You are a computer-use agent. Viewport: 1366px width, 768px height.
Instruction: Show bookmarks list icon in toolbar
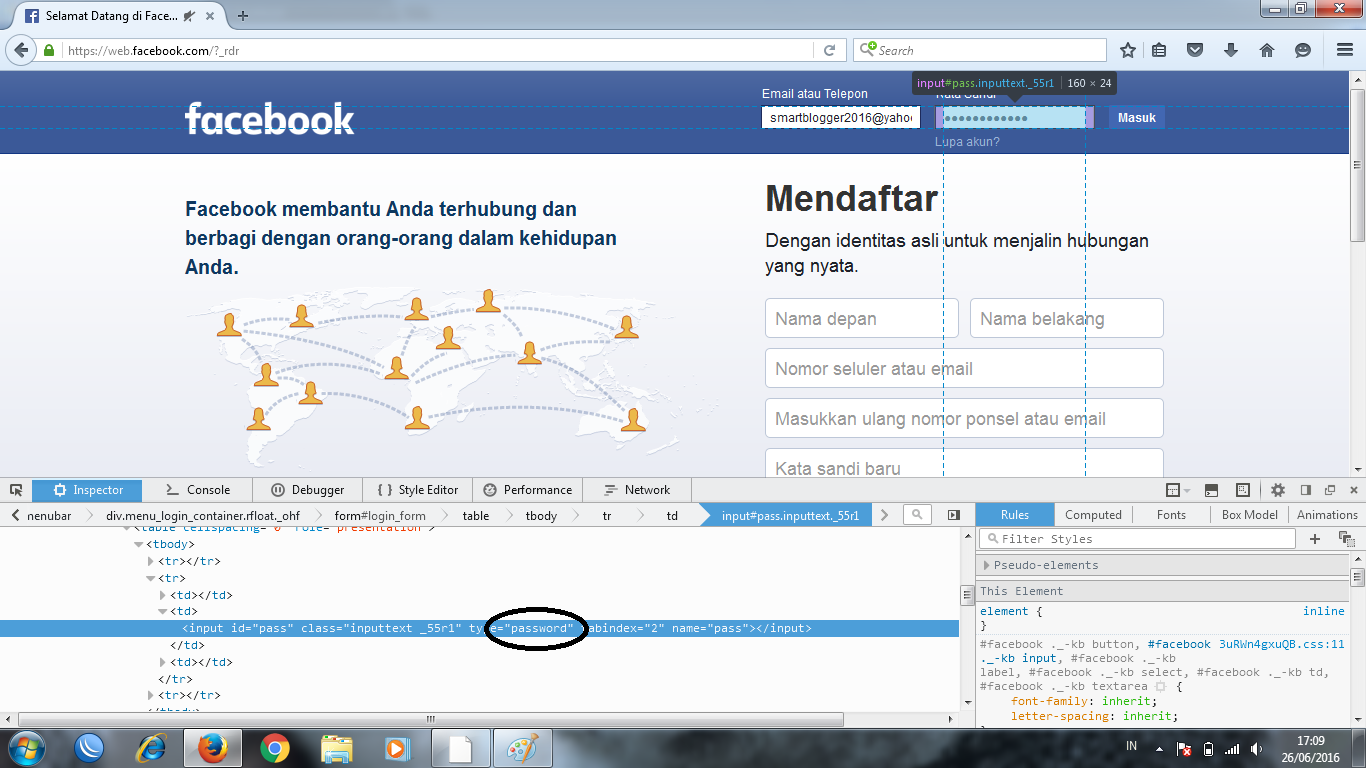tap(1159, 50)
